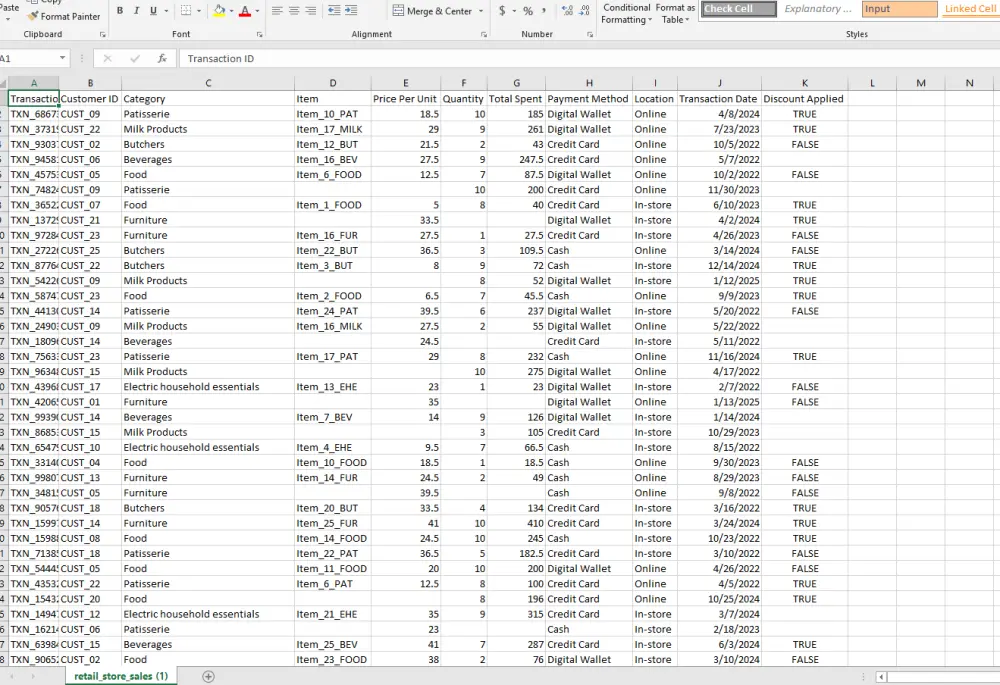Open underline style dropdown arrow
Viewport: 1000px width, 685px height.
[x=166, y=11]
